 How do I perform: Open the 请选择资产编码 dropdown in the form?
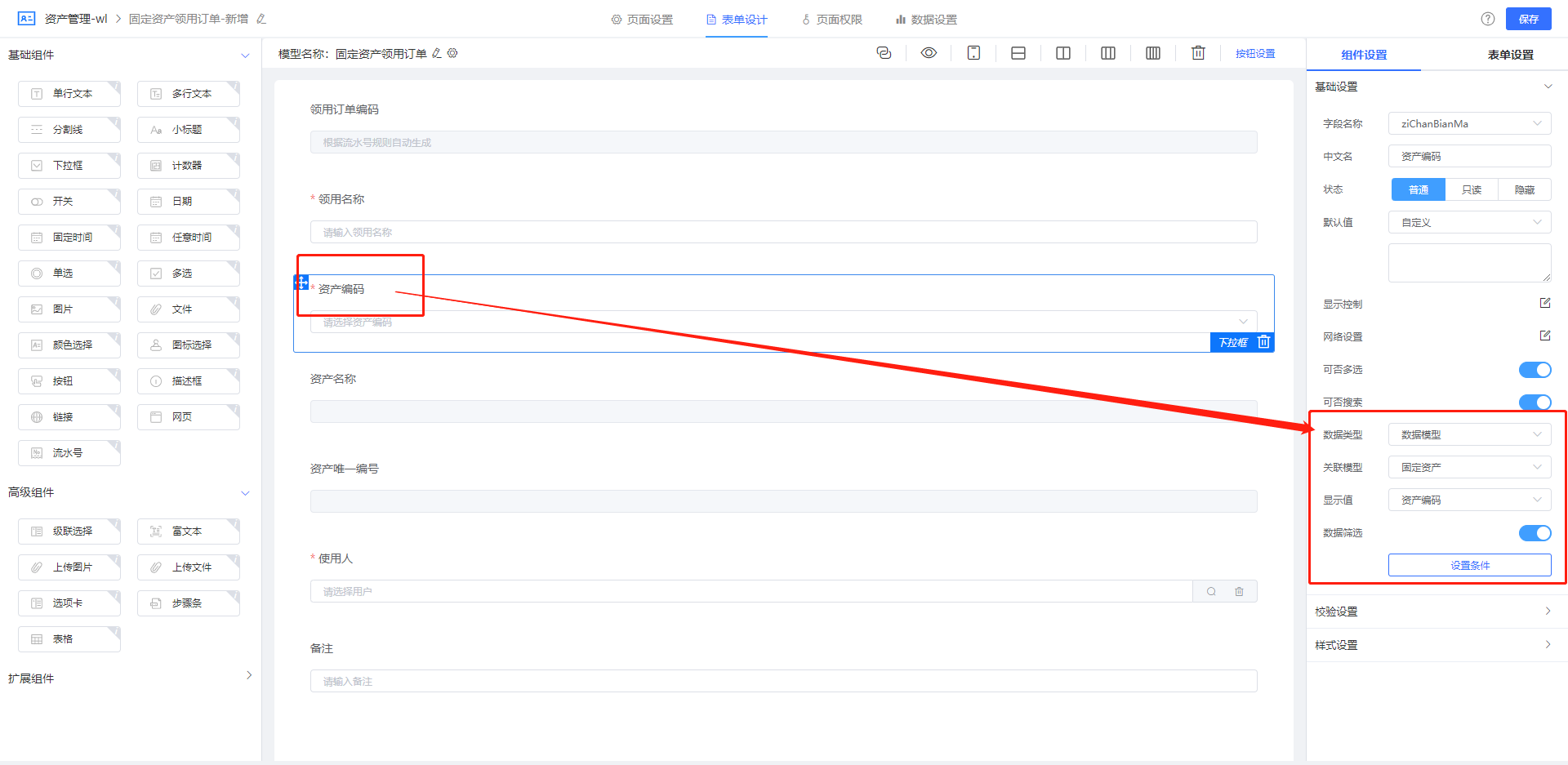783,322
